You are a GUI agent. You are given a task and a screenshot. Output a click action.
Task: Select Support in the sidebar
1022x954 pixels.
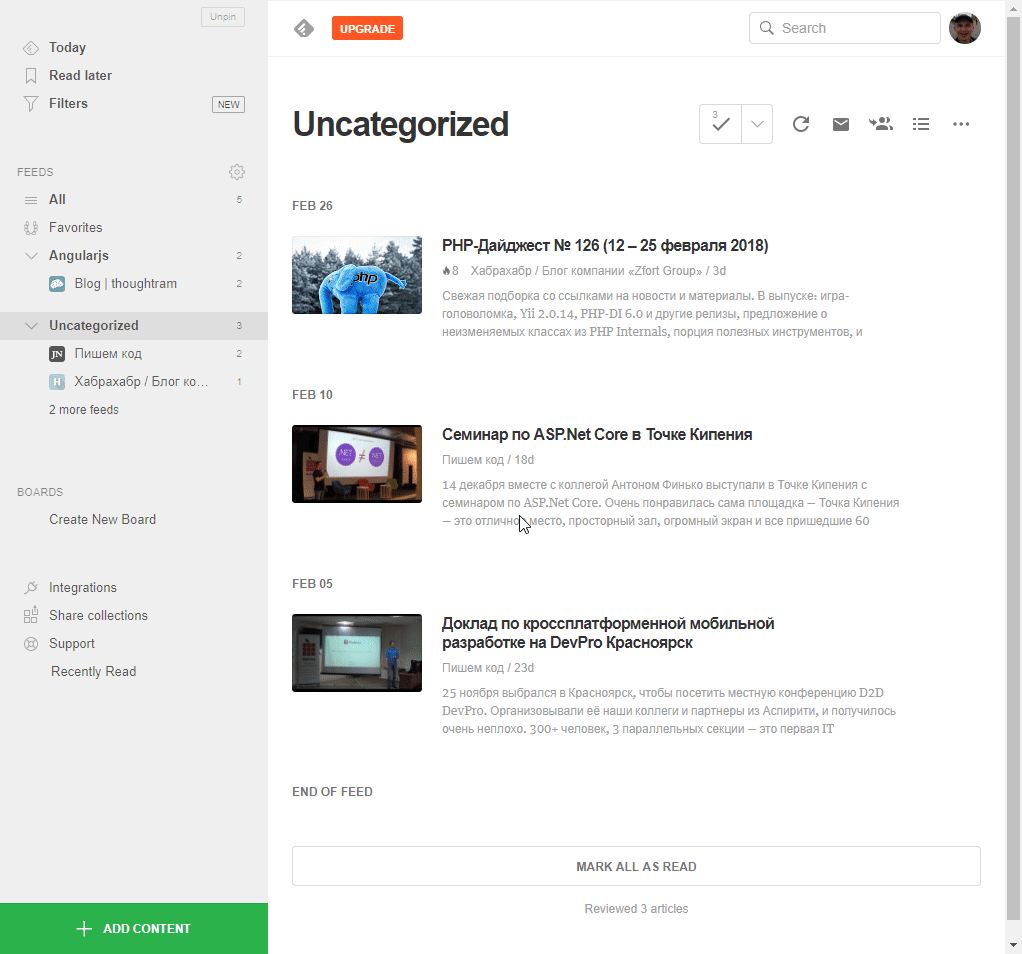click(72, 643)
